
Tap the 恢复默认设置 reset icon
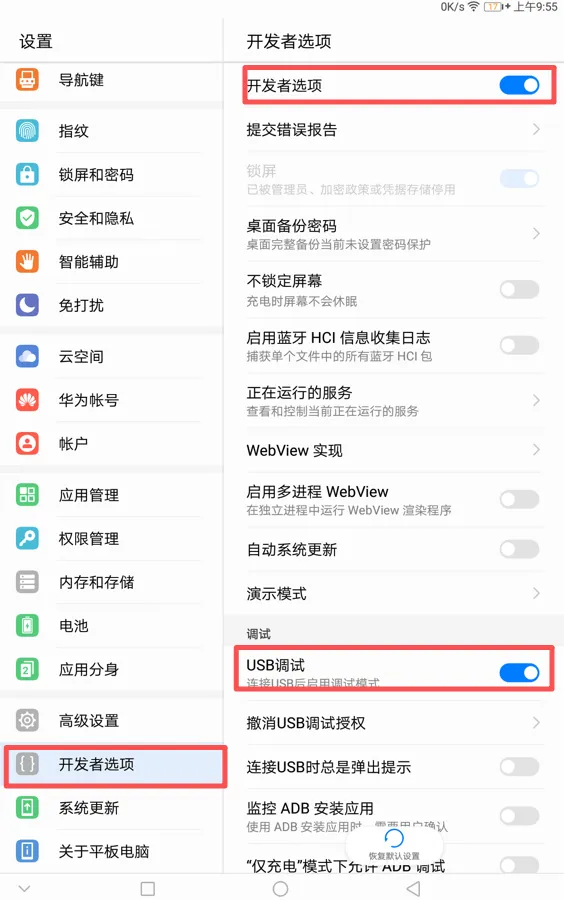tap(394, 838)
